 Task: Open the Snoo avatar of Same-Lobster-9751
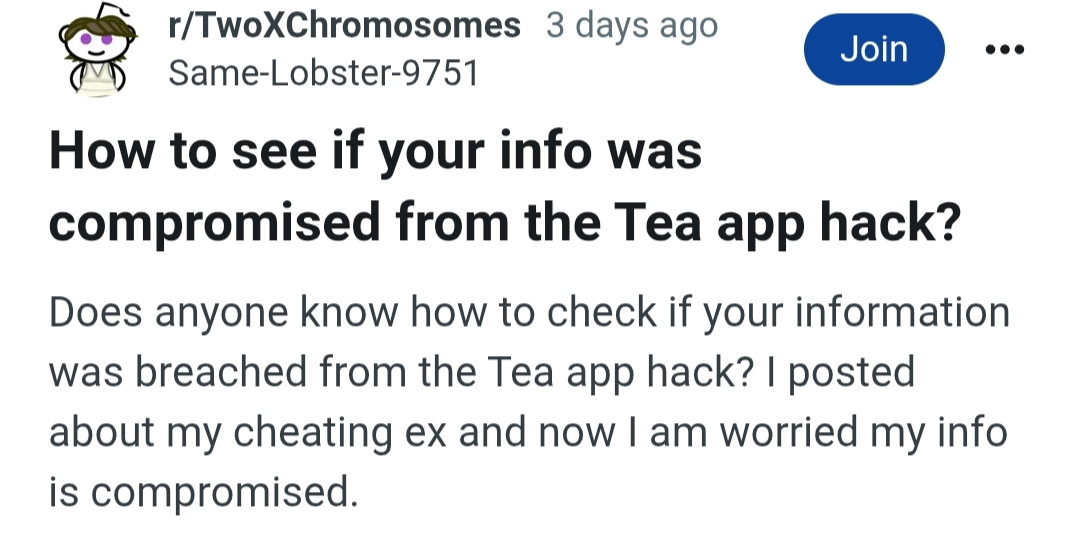pyautogui.click(x=97, y=50)
